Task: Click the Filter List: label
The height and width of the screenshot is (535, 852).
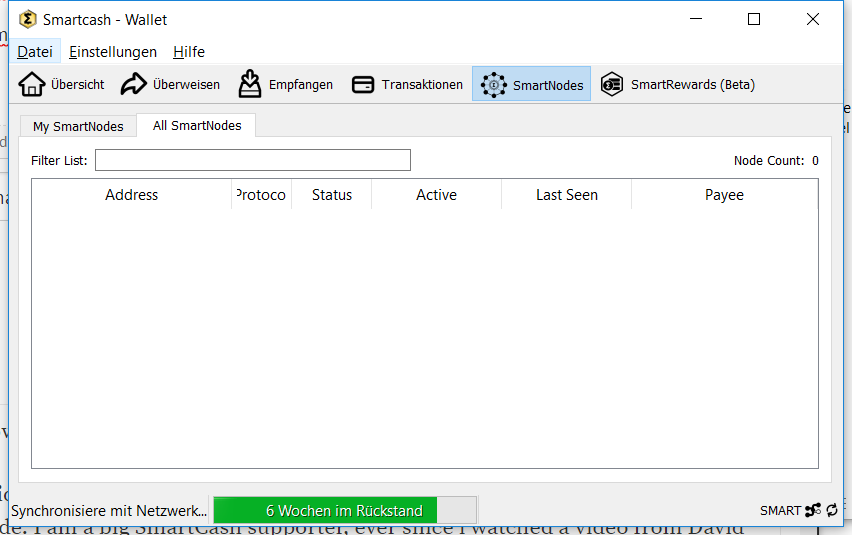Action: (x=59, y=161)
